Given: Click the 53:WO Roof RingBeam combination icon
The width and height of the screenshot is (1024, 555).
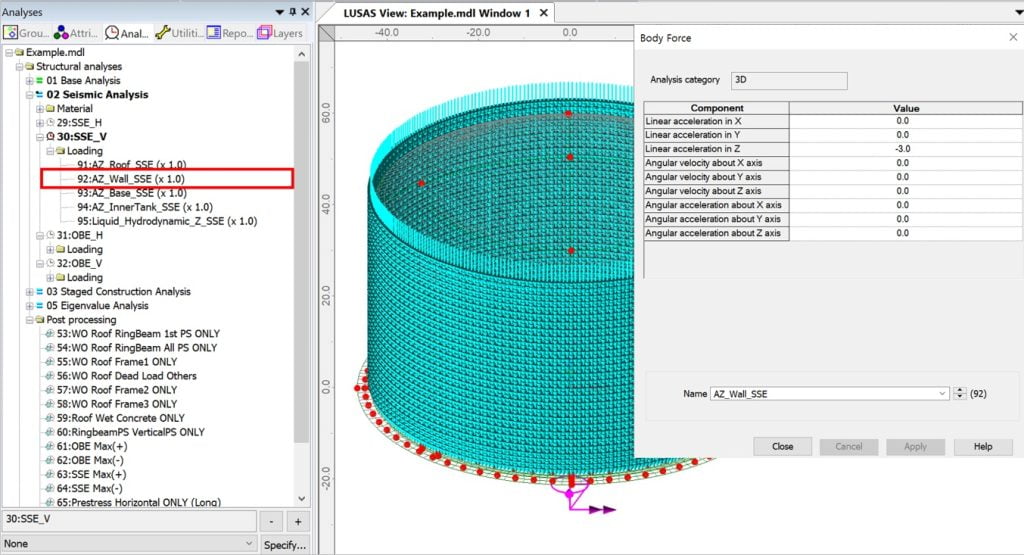Looking at the screenshot, I should (x=50, y=334).
